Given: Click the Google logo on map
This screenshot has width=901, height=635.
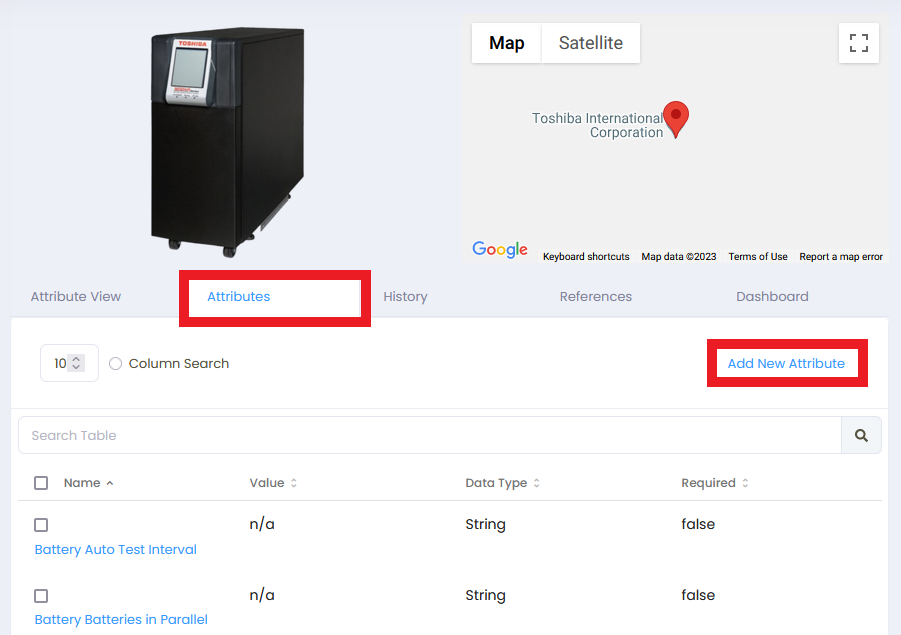Looking at the screenshot, I should (500, 250).
